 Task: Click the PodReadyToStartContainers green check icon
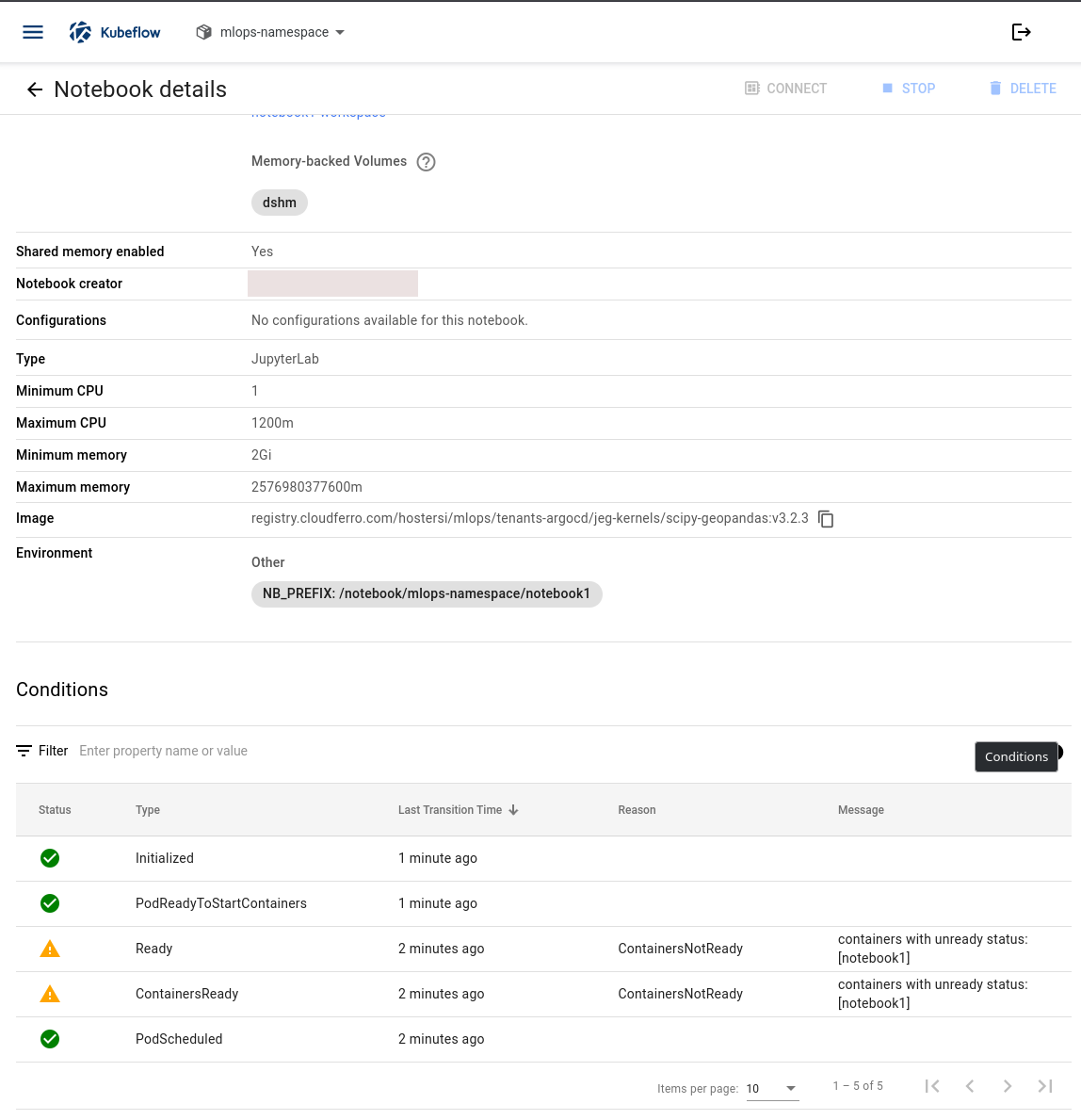[50, 903]
